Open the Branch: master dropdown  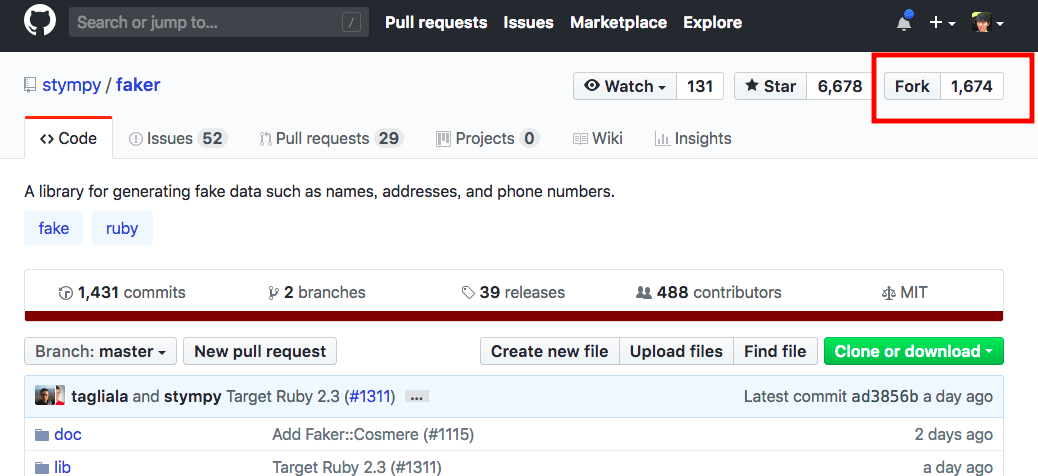(101, 351)
